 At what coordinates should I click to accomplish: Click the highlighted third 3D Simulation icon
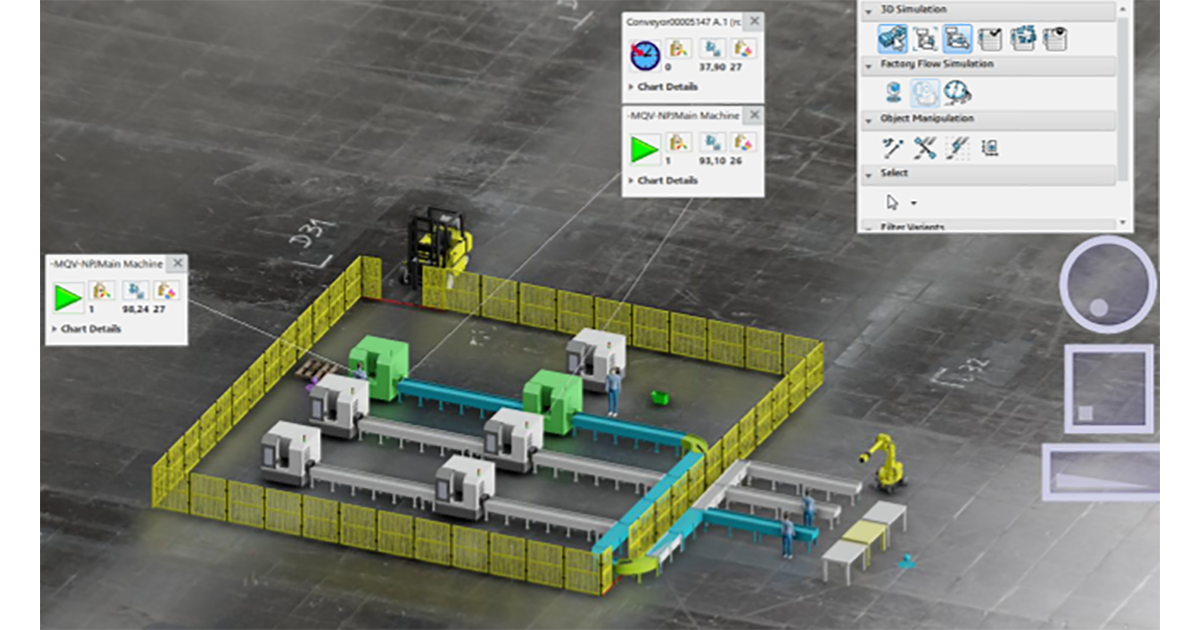957,38
